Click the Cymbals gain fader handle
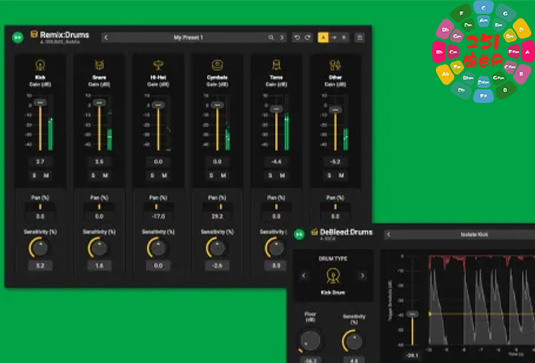 point(217,105)
